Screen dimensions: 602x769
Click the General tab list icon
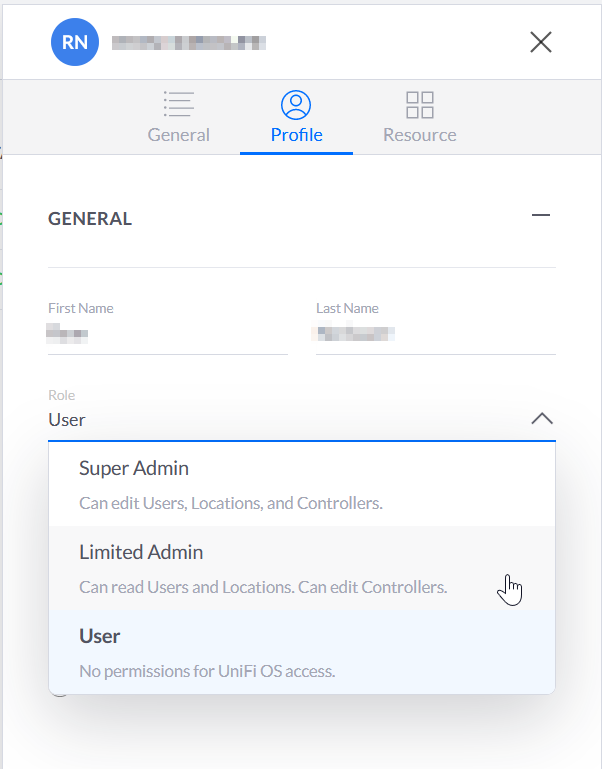click(179, 104)
